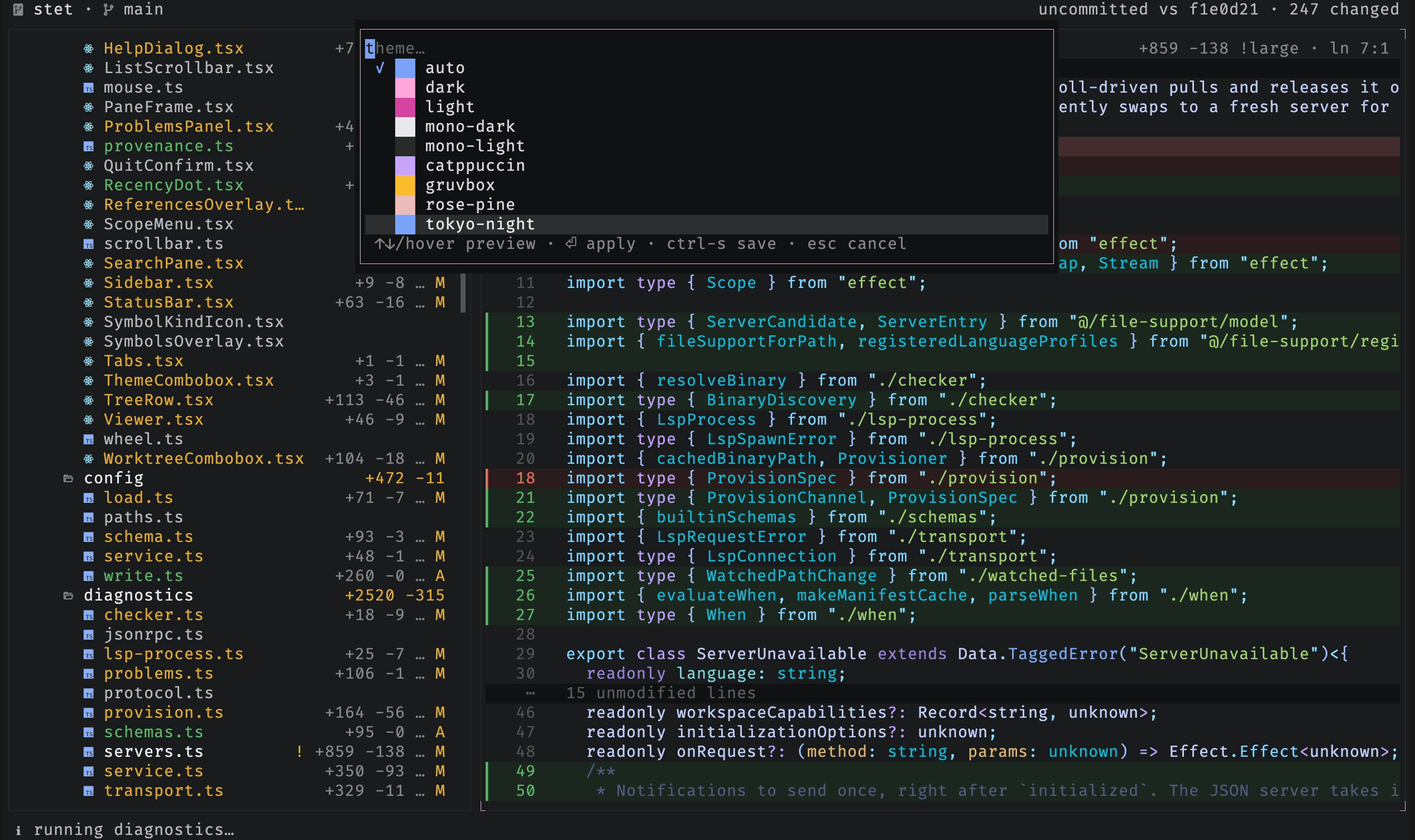
Task: Choose the mono-light theme
Action: click(x=706, y=146)
